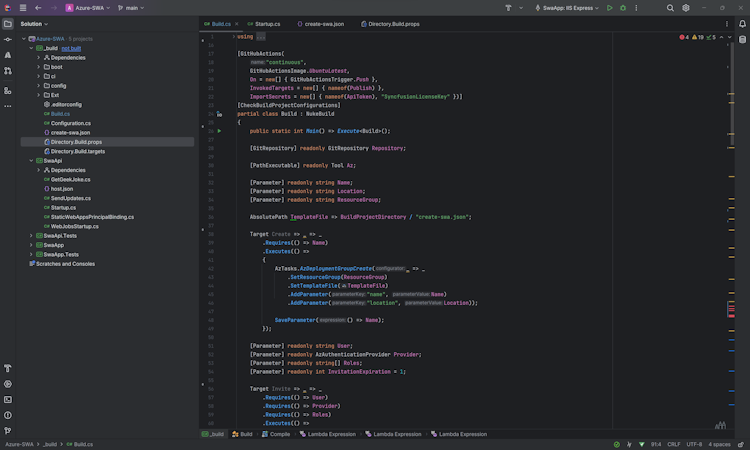Open the Notifications bell panel

pos(741,23)
